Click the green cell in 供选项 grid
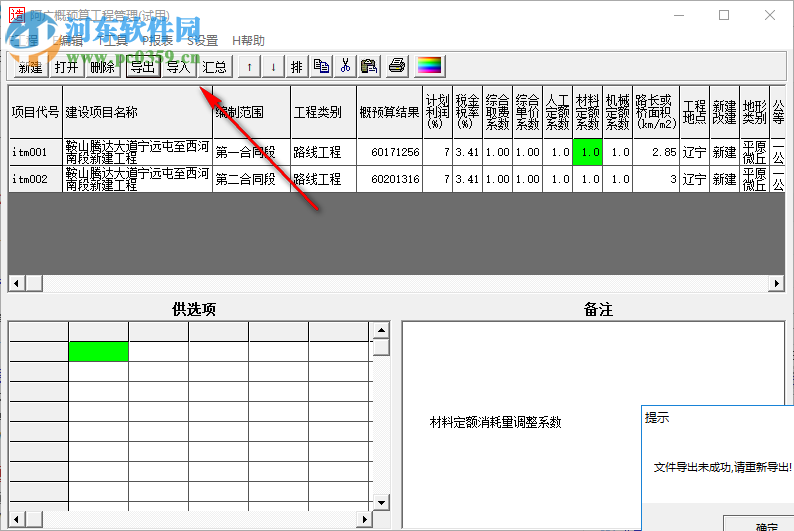 pos(98,351)
